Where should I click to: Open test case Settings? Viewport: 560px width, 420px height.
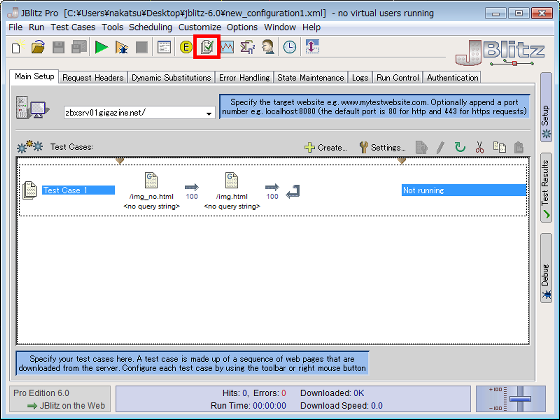click(x=382, y=147)
